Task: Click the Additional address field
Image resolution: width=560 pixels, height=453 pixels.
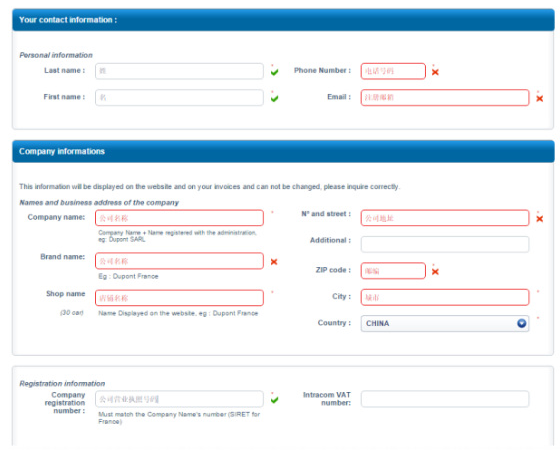Action: pyautogui.click(x=445, y=244)
